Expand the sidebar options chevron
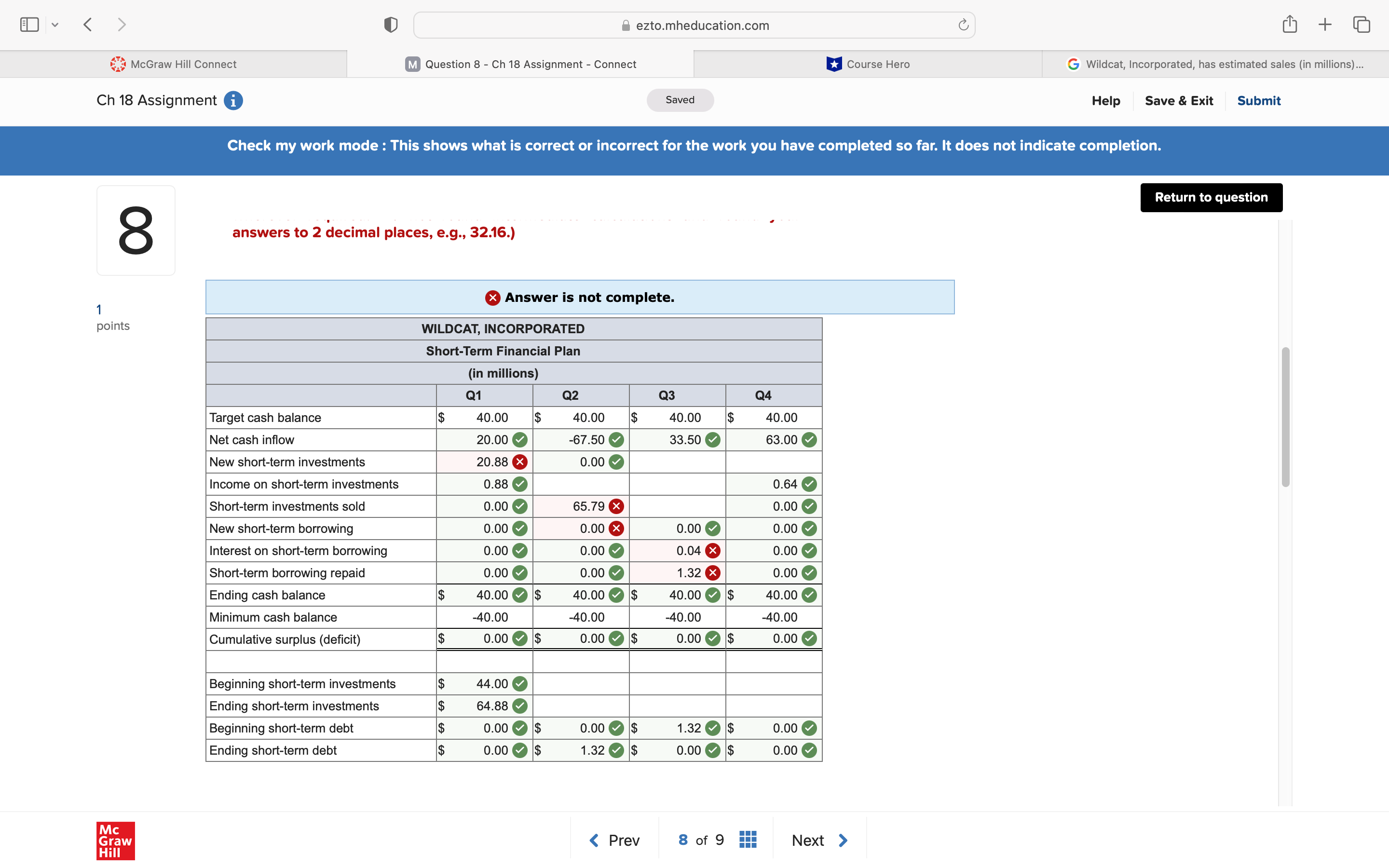Screen dimensions: 1389x868 [55, 25]
